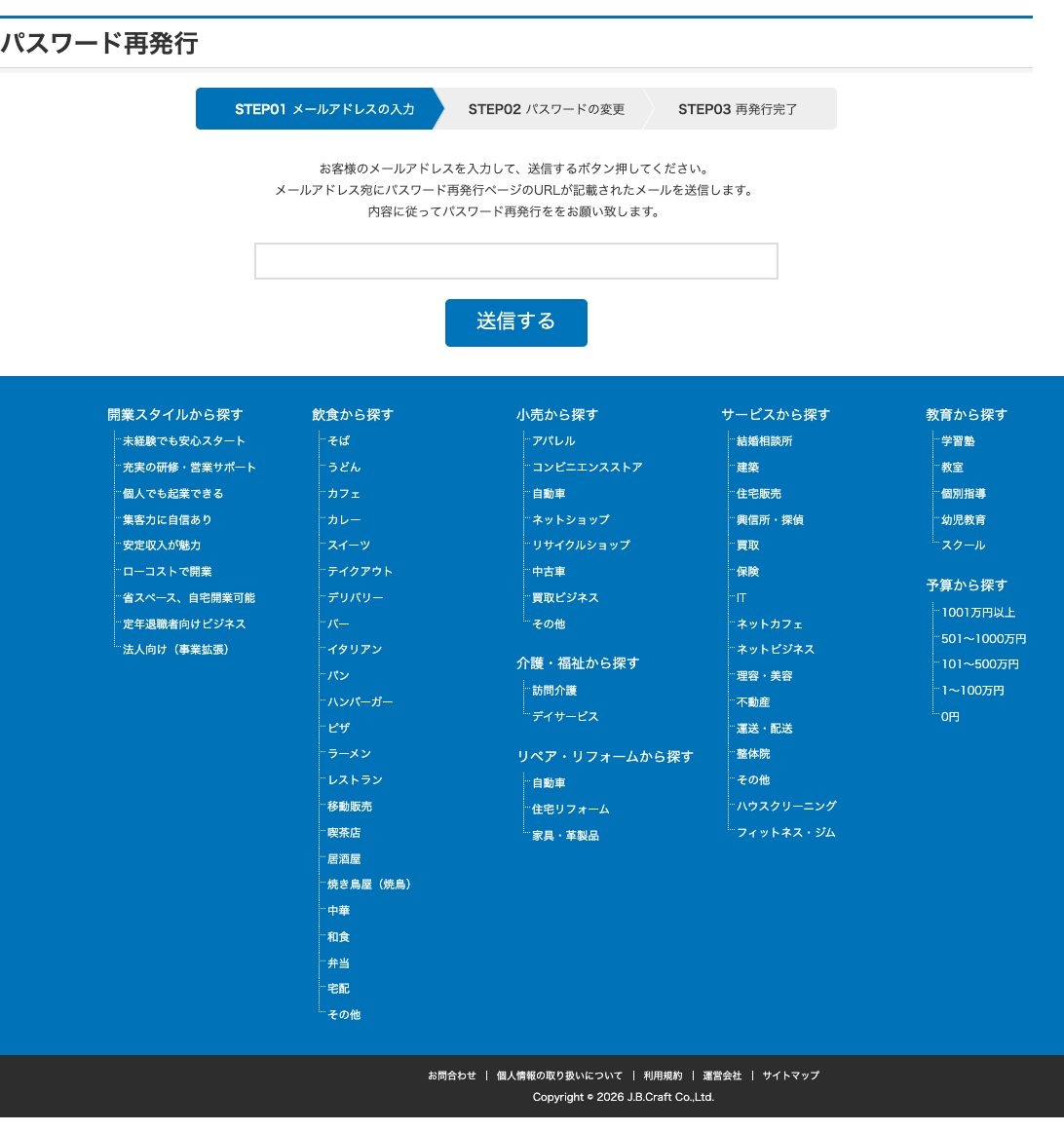Viewport: 1064px width, 1132px height.
Task: Open the 買取ビジネス link
Action: pos(565,598)
